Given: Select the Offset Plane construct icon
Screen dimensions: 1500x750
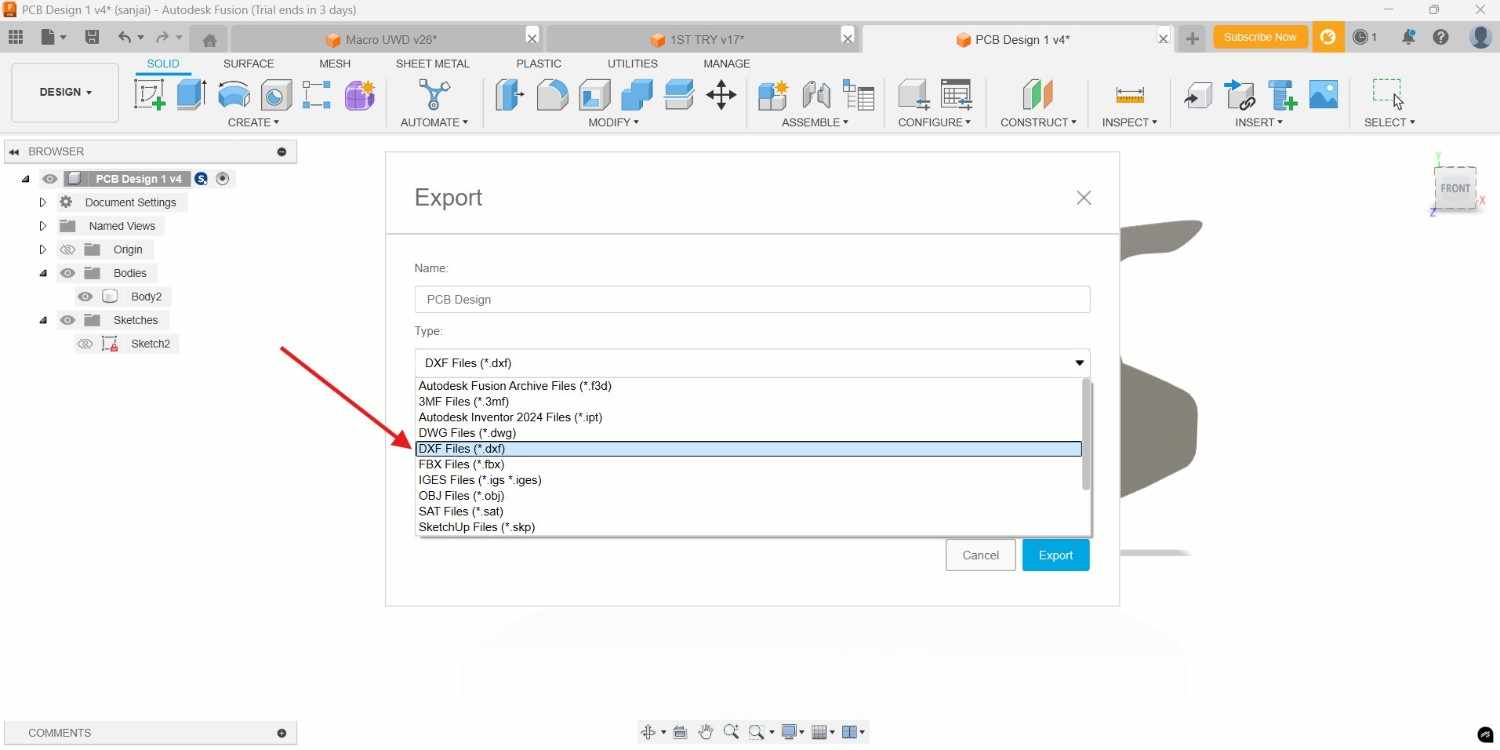Looking at the screenshot, I should [1038, 95].
